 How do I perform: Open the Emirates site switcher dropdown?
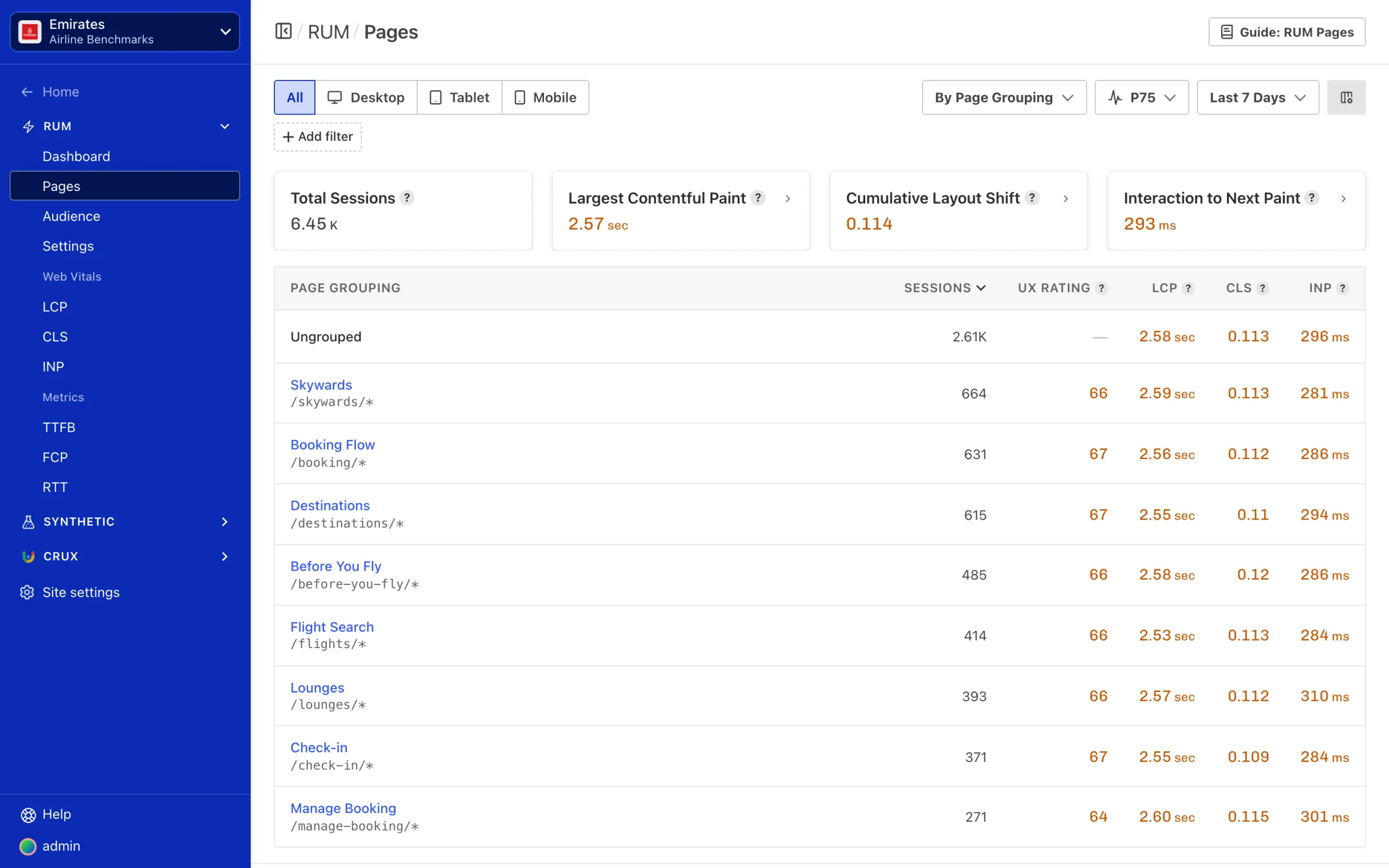tap(125, 32)
